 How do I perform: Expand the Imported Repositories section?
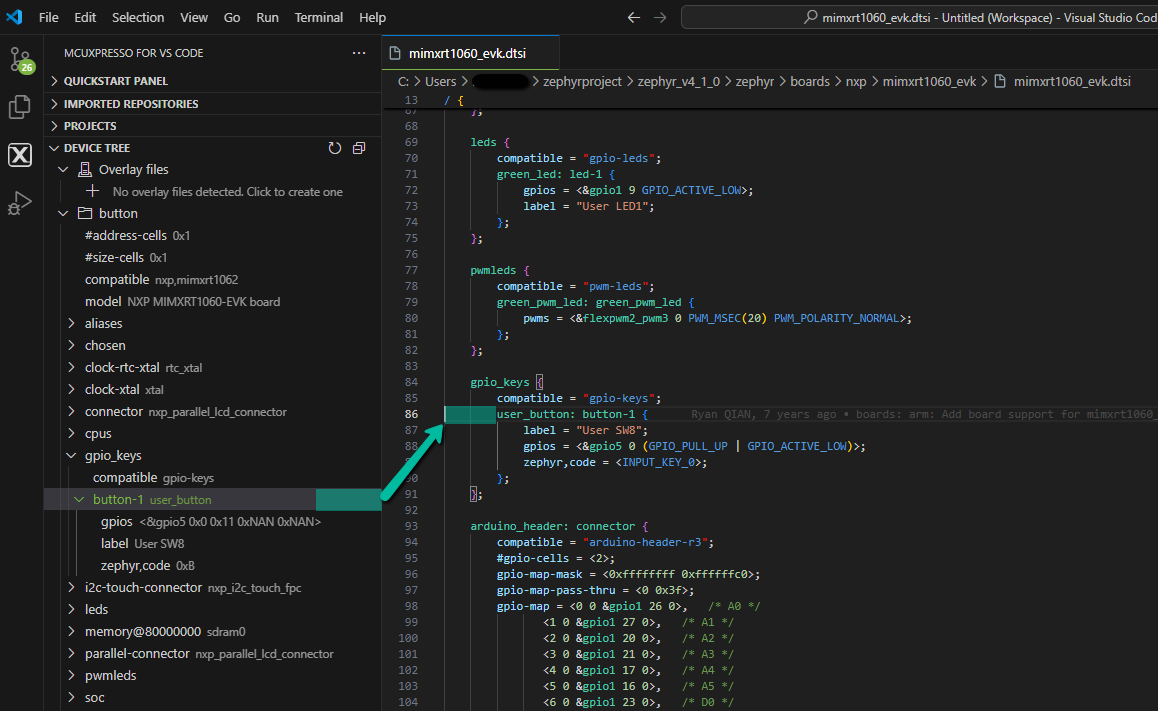point(130,104)
